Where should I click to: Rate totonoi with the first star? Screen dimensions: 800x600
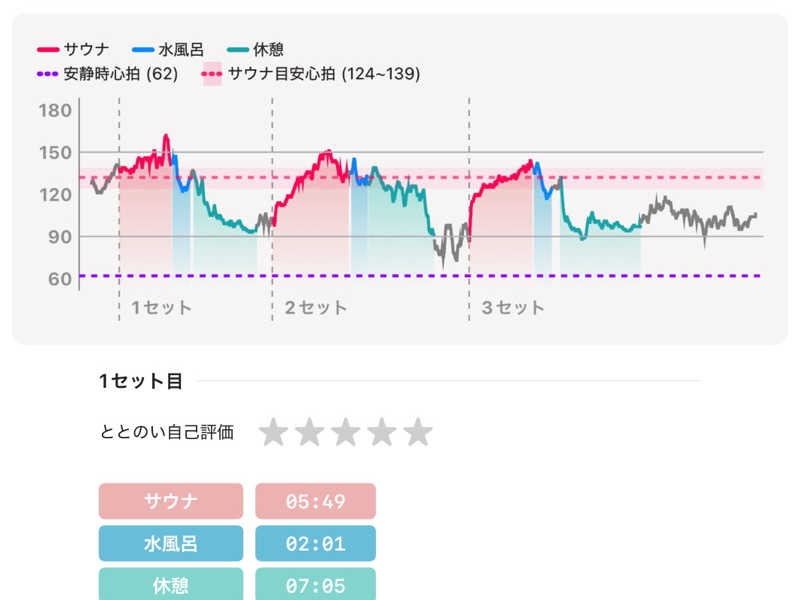[274, 432]
